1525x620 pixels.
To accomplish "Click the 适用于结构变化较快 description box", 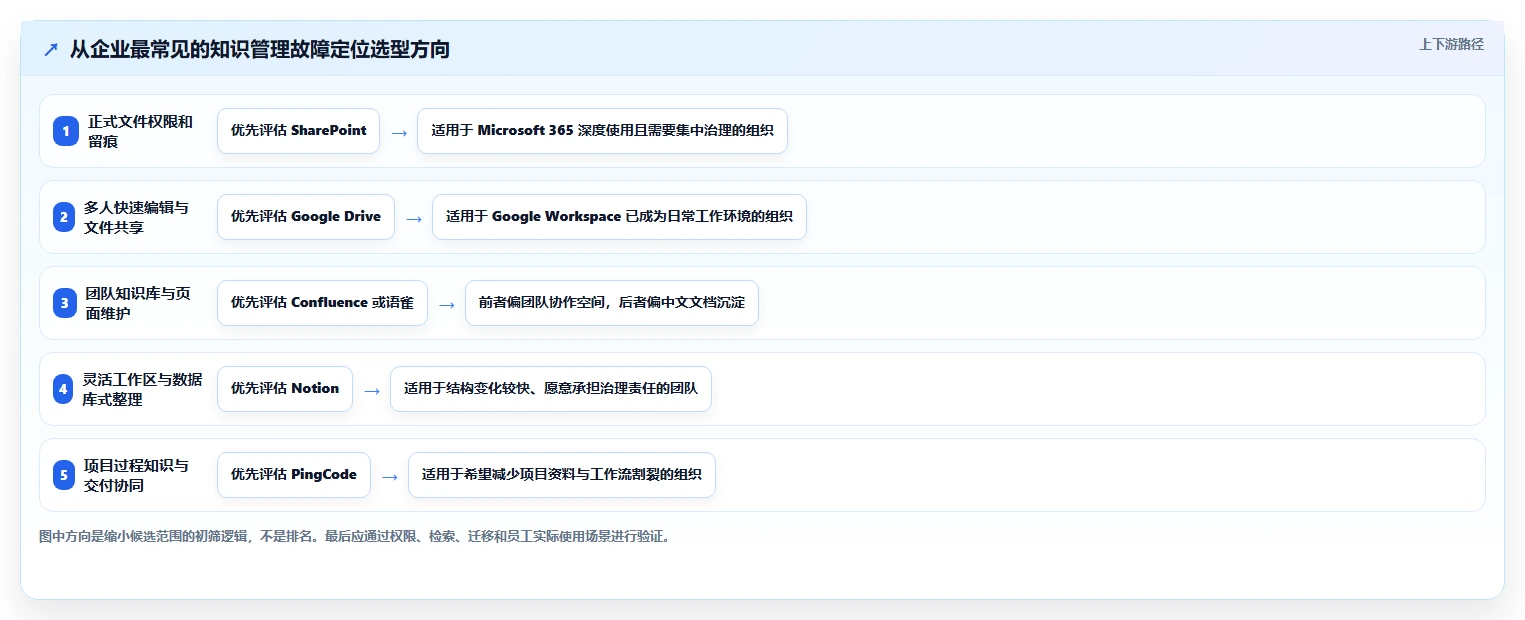I will point(551,389).
